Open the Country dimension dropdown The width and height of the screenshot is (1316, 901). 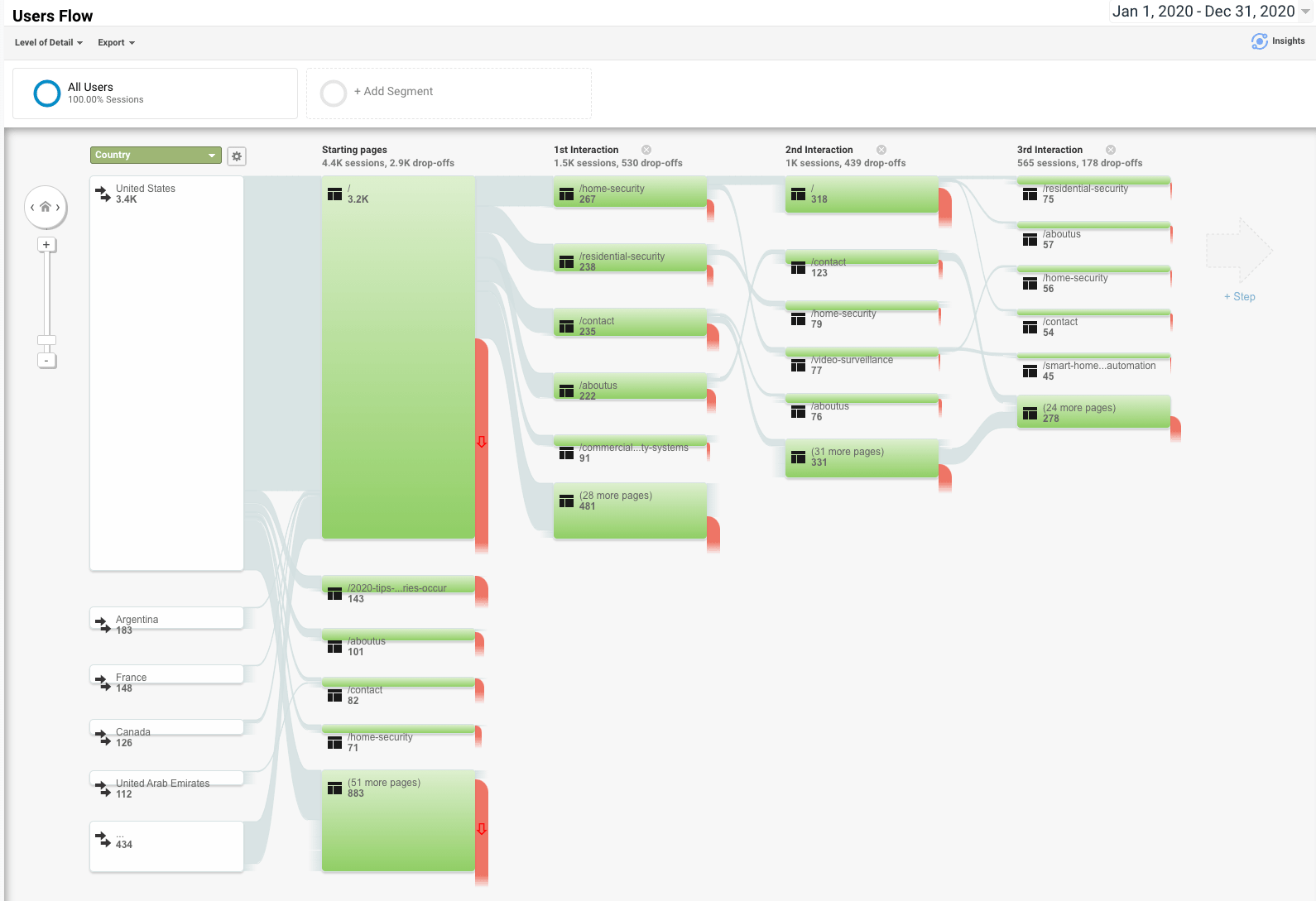156,156
